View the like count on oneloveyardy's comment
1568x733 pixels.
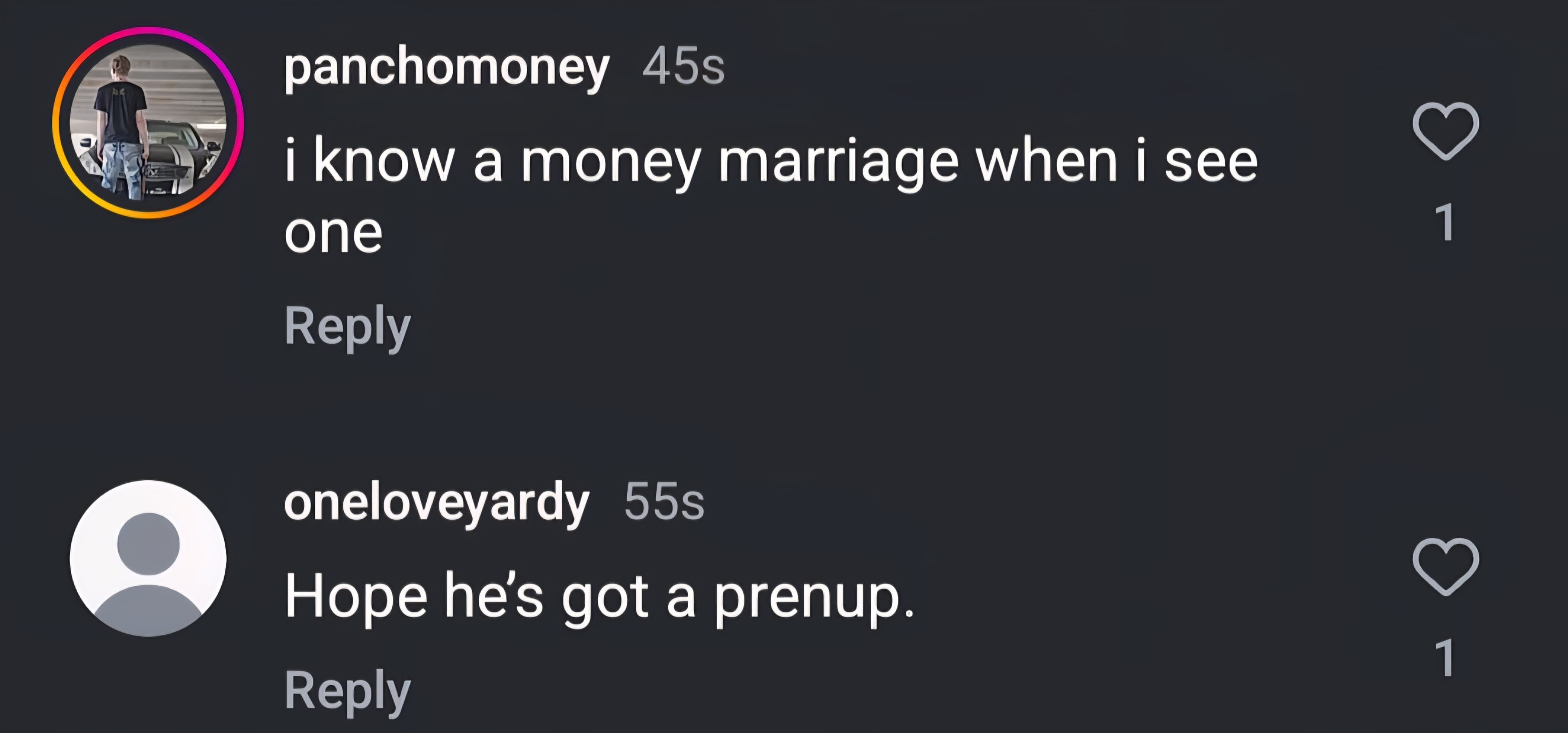pyautogui.click(x=1445, y=658)
